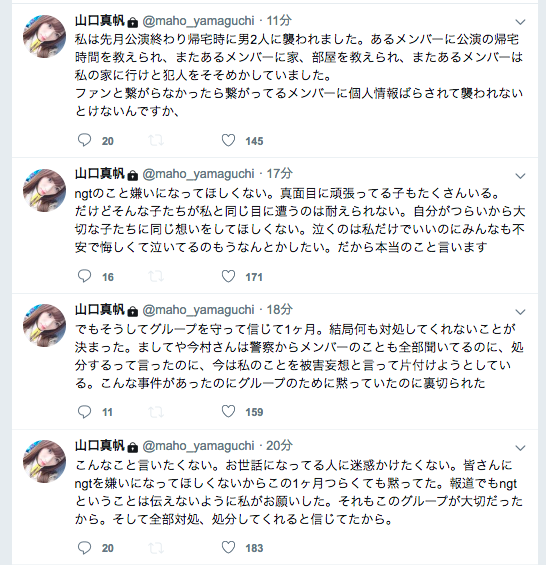The width and height of the screenshot is (546, 565).
Task: Open replies on the tweet posted 11分 ago
Action: coord(84,140)
